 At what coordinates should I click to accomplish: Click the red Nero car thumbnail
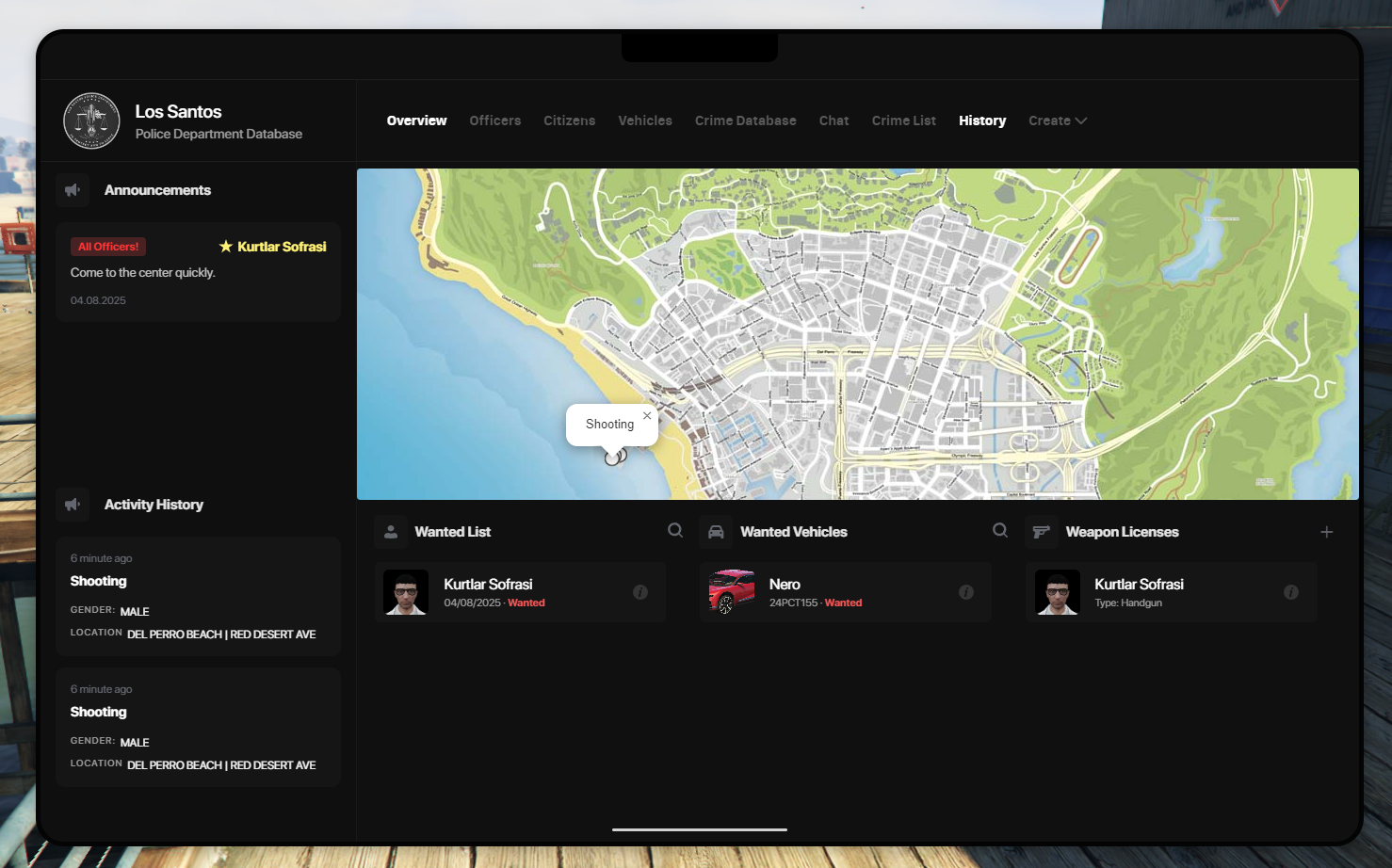point(732,592)
